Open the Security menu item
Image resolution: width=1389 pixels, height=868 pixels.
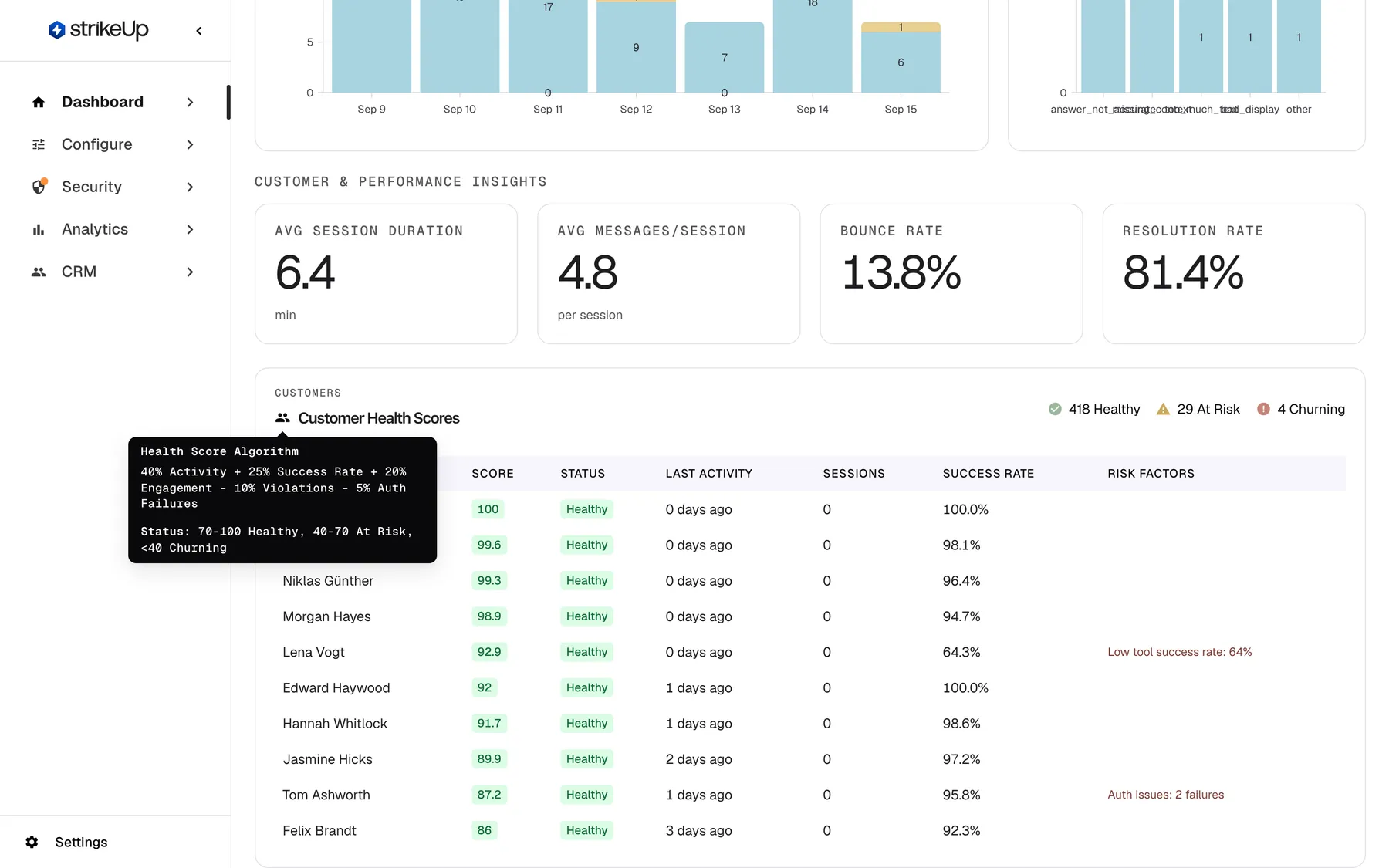(114, 187)
